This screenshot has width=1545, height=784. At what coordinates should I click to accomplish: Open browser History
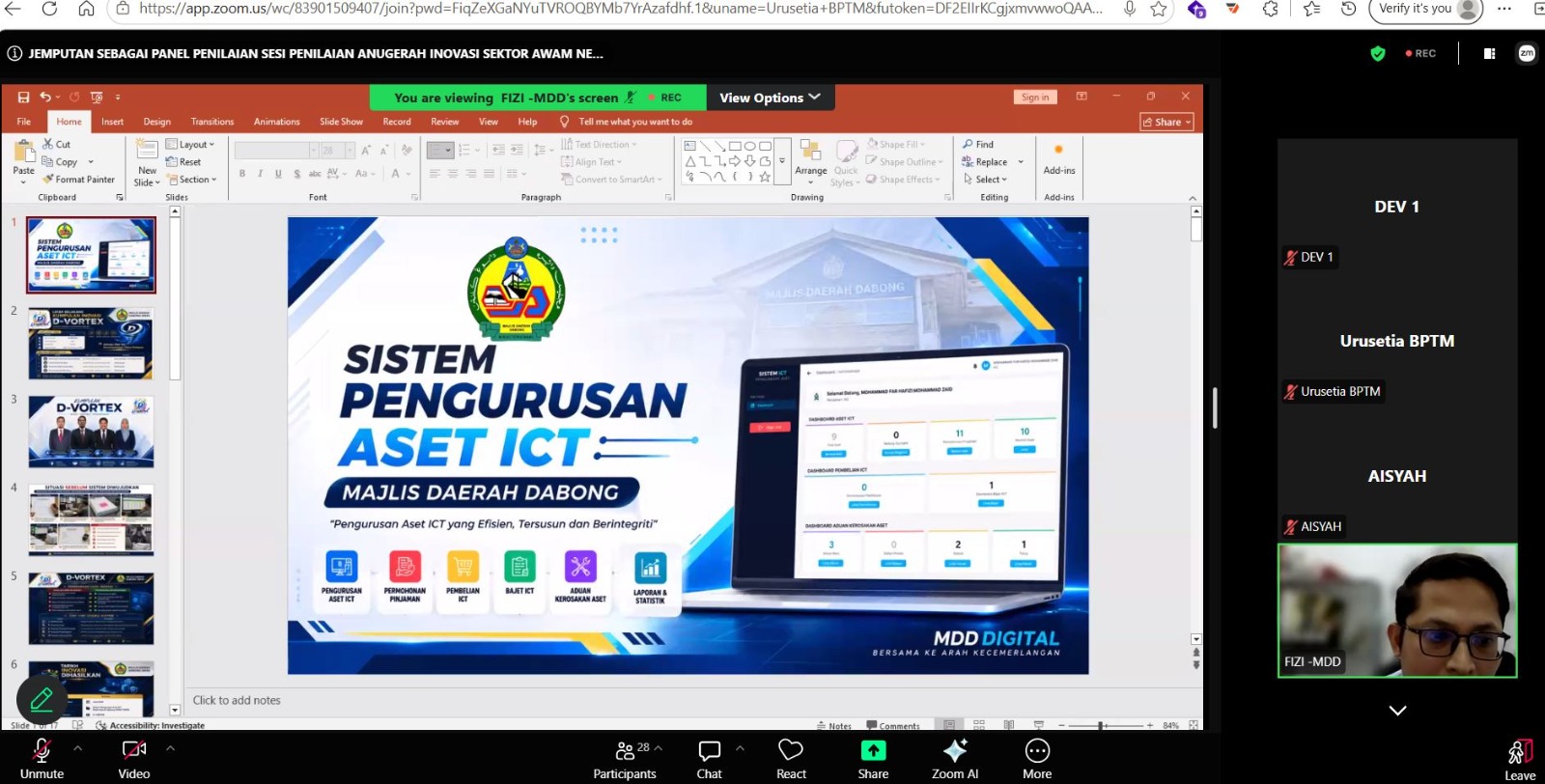(x=1349, y=9)
